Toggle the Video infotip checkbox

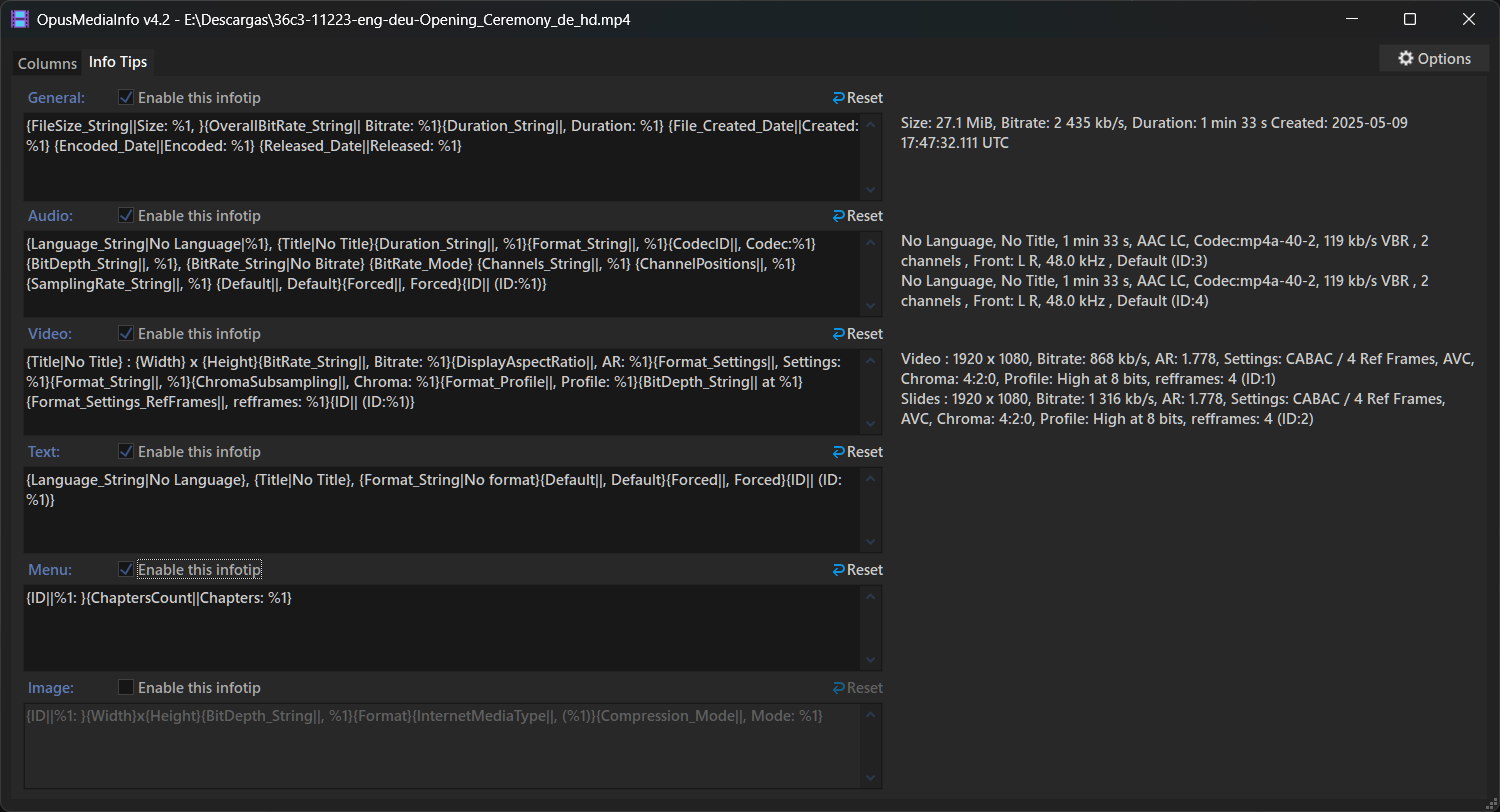click(x=126, y=334)
